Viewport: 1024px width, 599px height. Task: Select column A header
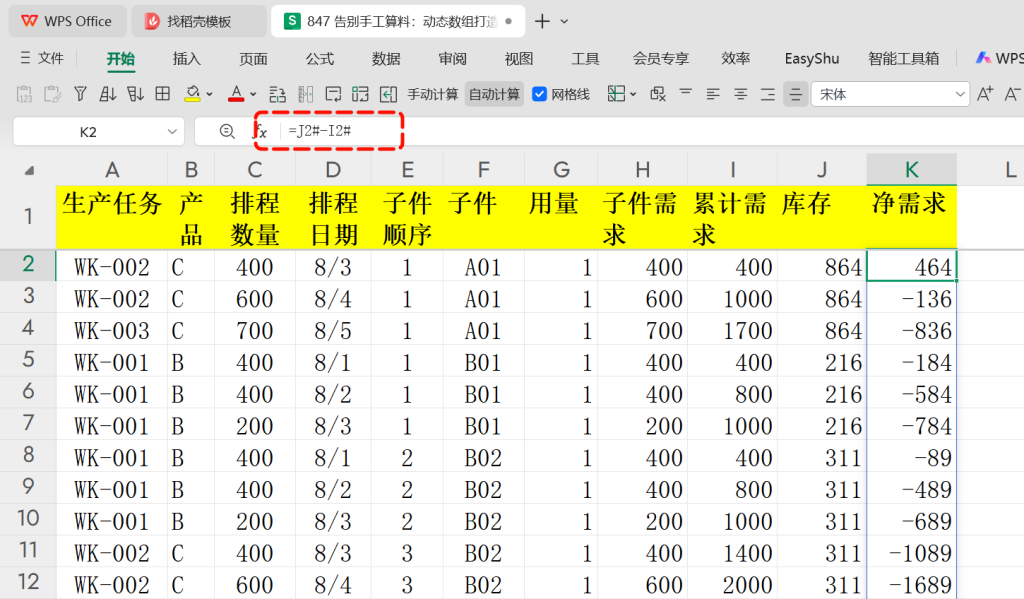point(112,170)
